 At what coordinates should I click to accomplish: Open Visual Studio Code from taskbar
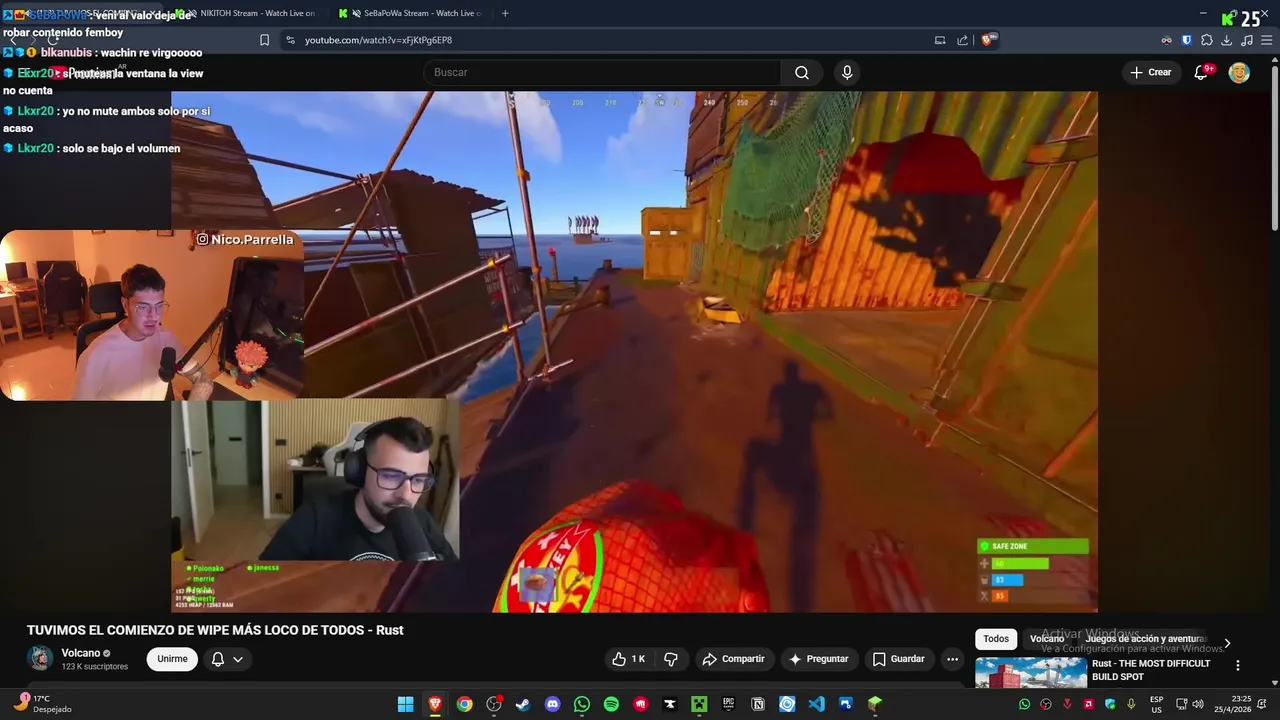click(x=817, y=704)
